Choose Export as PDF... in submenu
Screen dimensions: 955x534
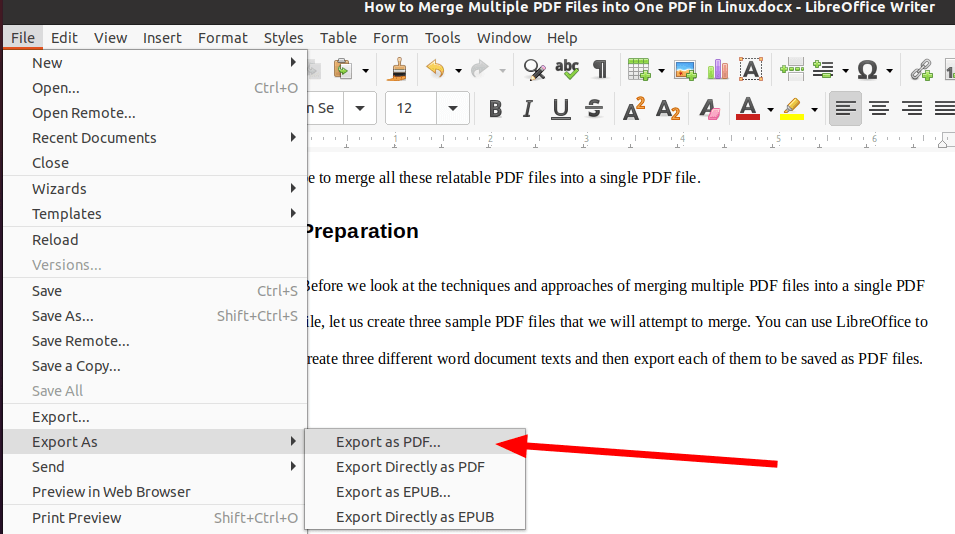coord(415,442)
